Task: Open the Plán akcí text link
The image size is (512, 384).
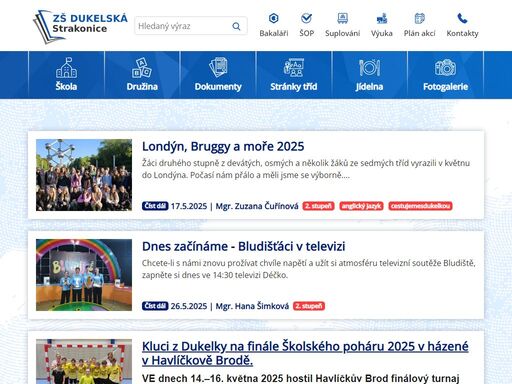Action: coord(419,33)
